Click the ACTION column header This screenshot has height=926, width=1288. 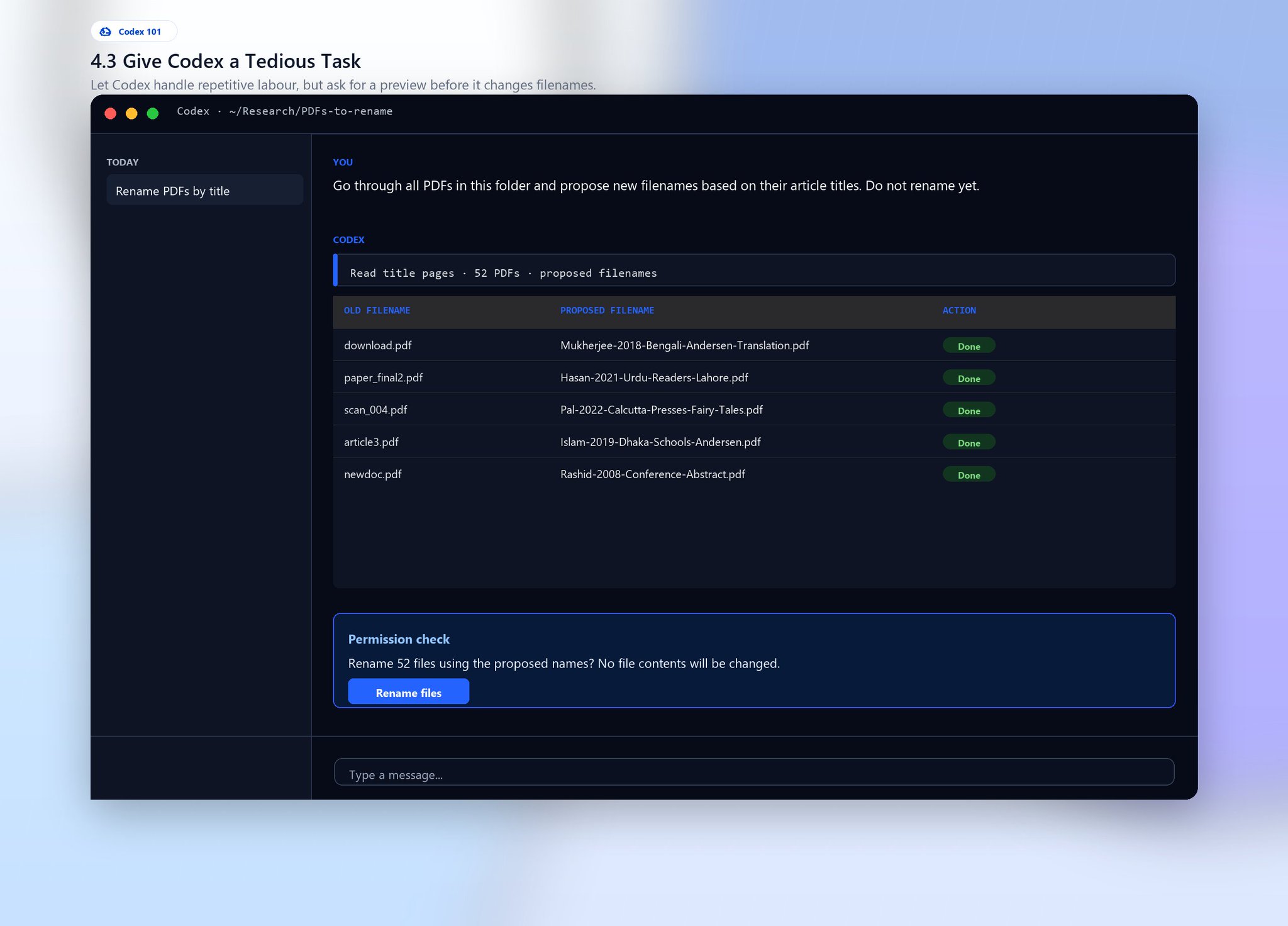[959, 311]
